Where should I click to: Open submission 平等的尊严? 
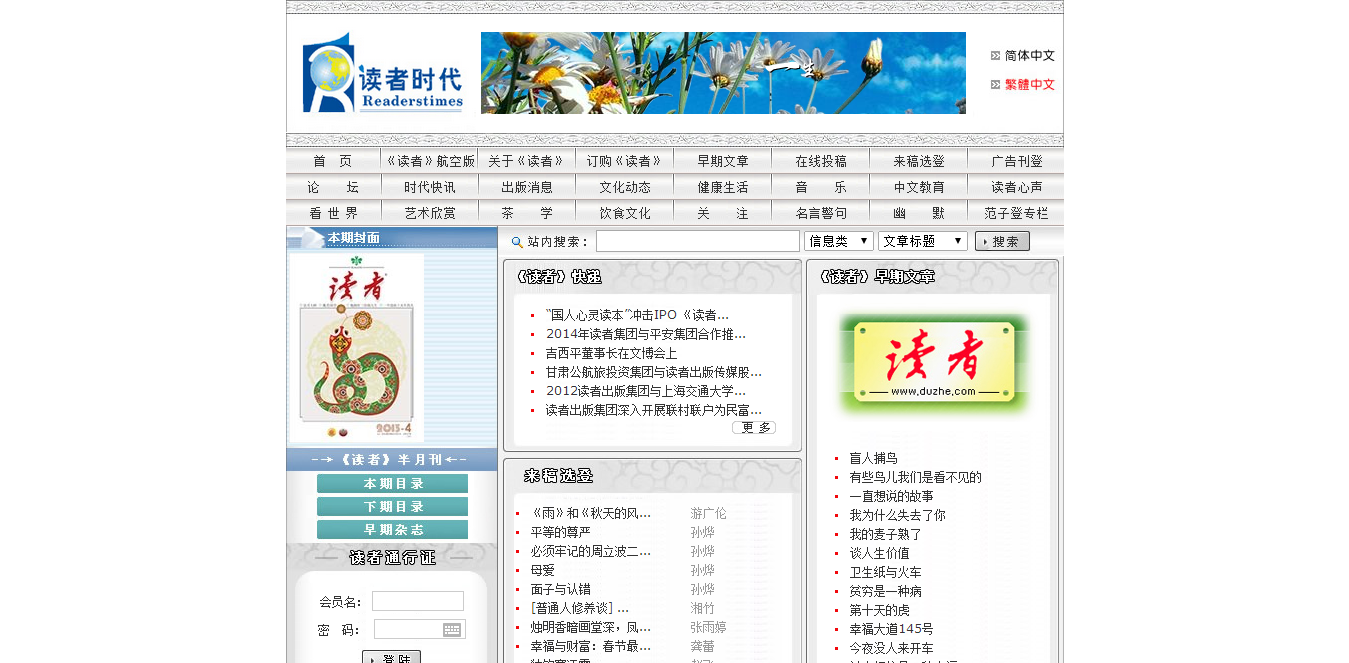[x=560, y=532]
